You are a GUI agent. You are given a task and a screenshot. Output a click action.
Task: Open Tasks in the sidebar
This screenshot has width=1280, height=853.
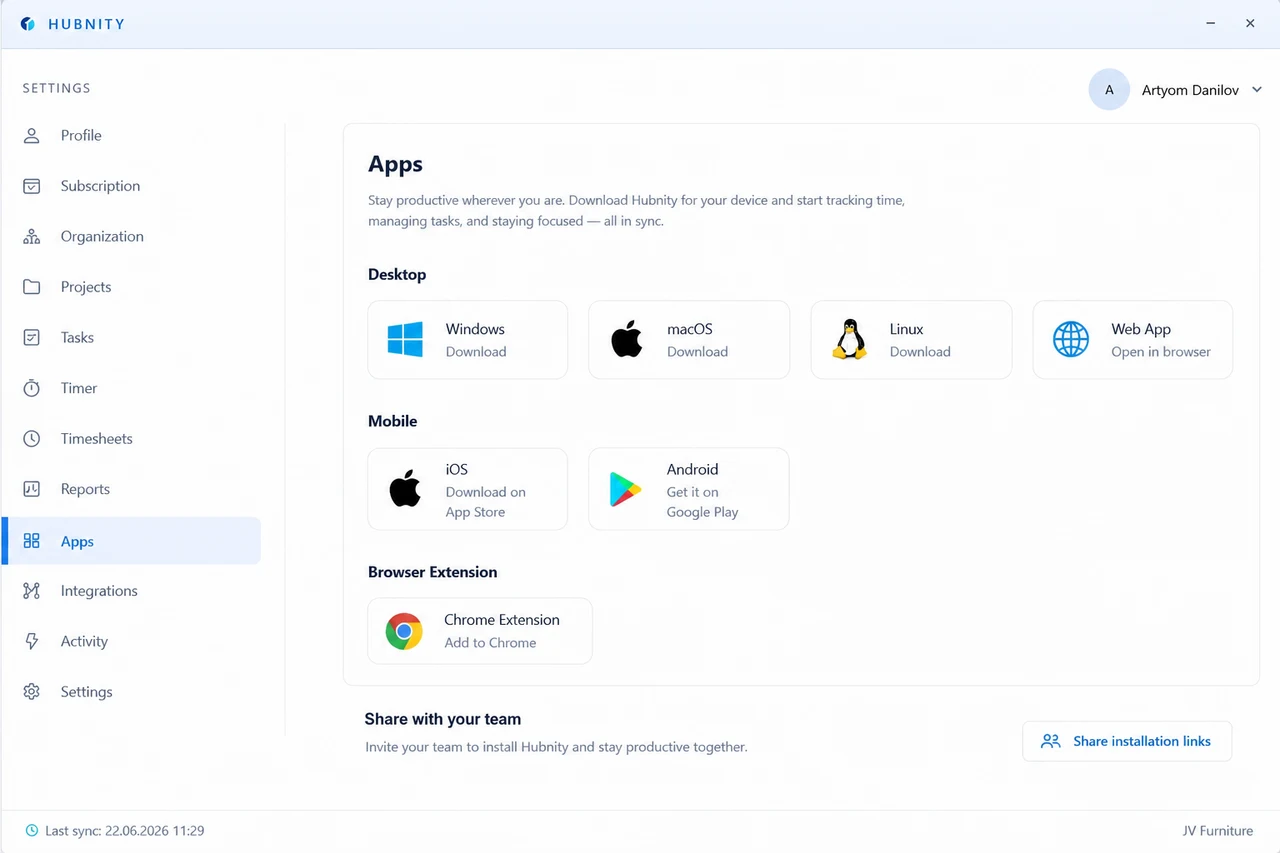point(131,337)
